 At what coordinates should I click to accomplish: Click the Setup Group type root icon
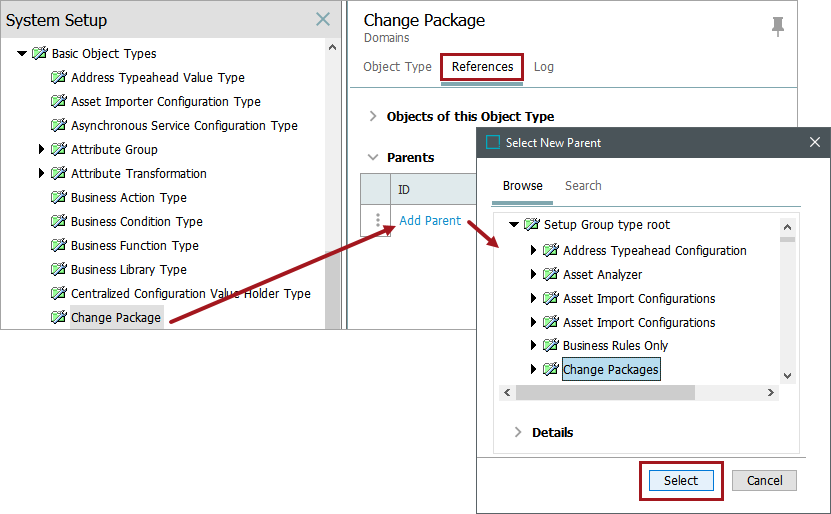click(532, 225)
